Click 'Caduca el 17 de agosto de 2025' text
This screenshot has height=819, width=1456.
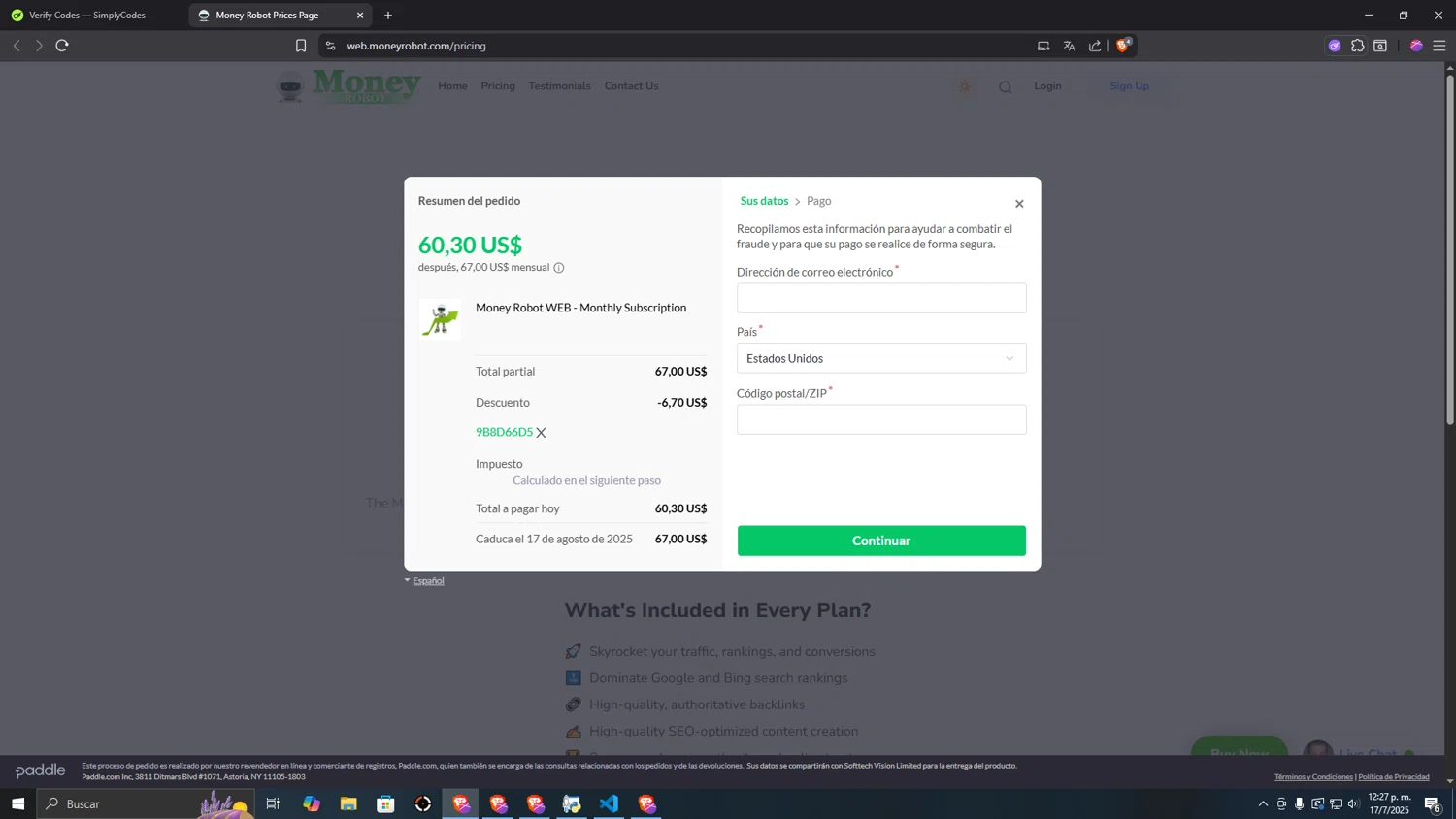tap(553, 539)
